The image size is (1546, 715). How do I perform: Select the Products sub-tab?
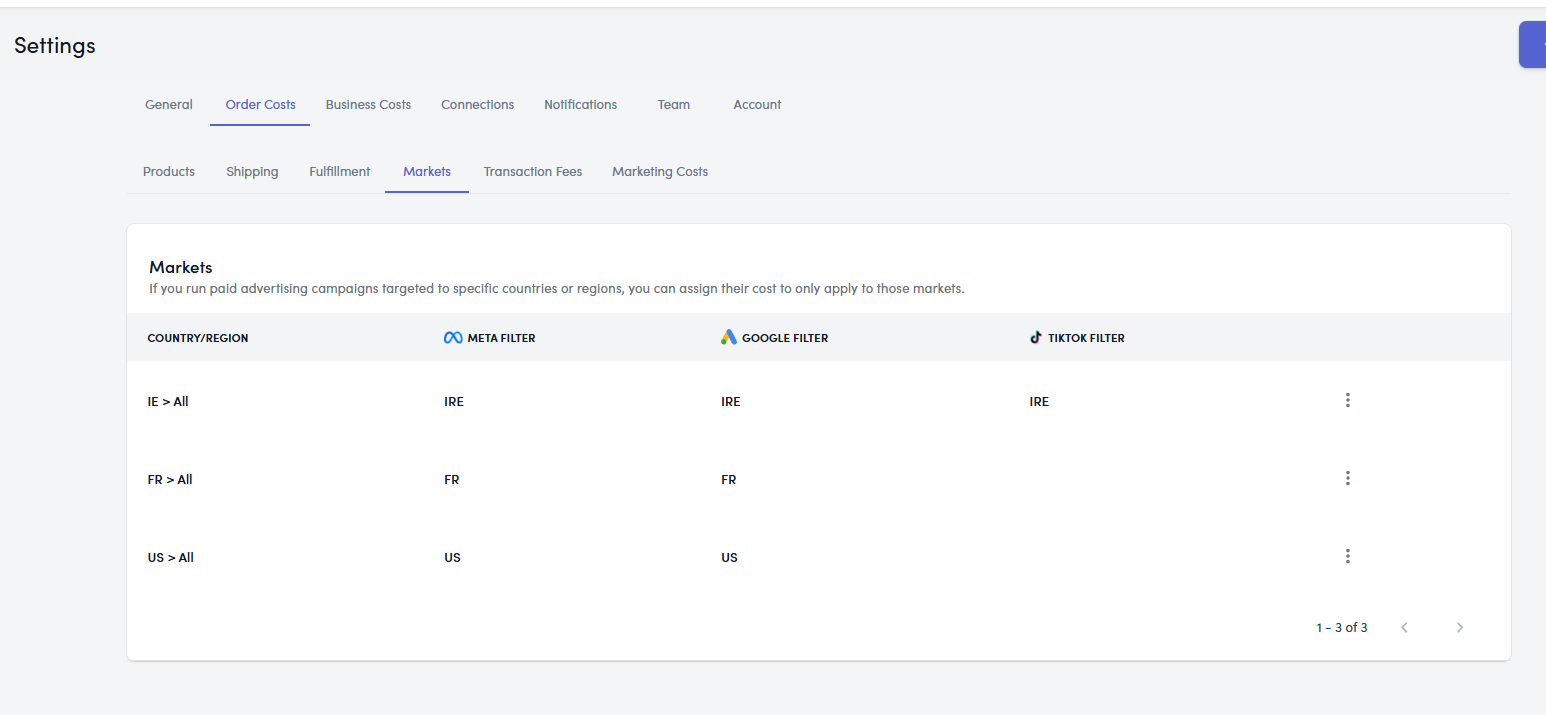pyautogui.click(x=169, y=172)
